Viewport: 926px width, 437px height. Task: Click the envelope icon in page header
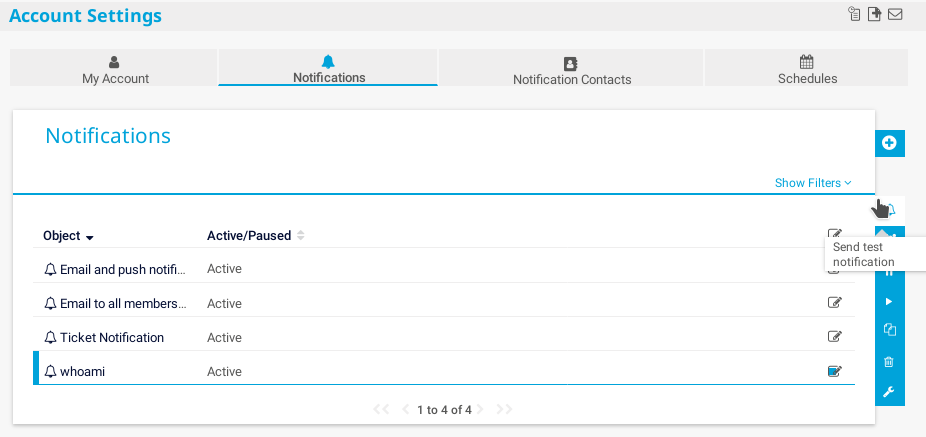pos(895,14)
